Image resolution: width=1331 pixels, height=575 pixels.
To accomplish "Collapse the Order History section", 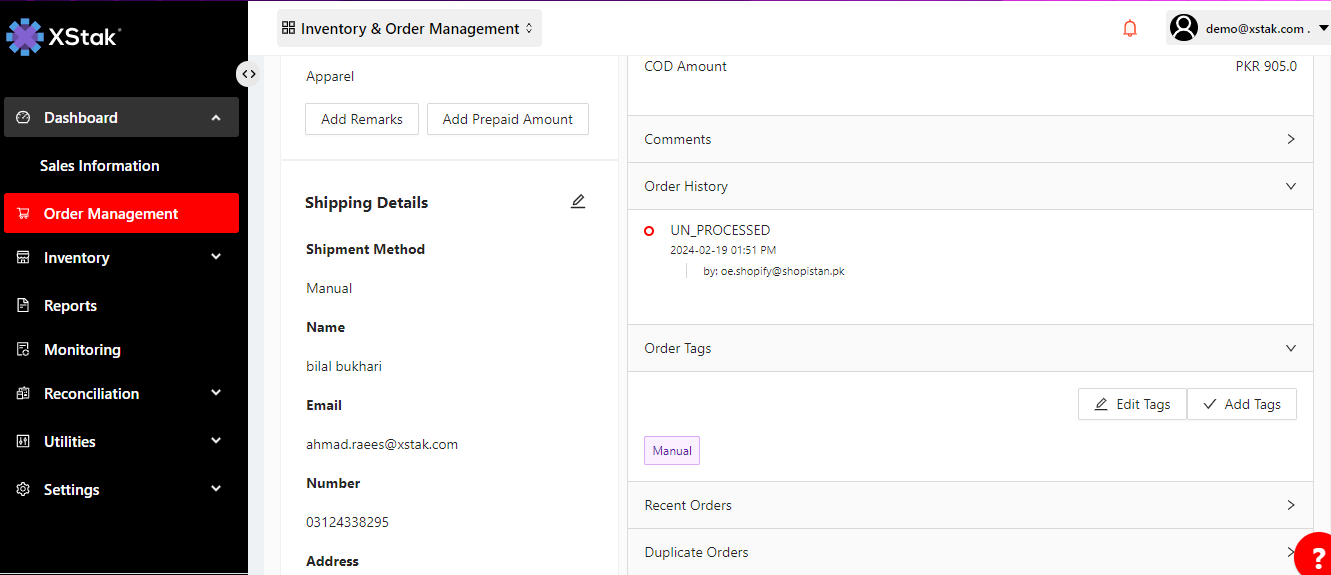I will pyautogui.click(x=1290, y=186).
